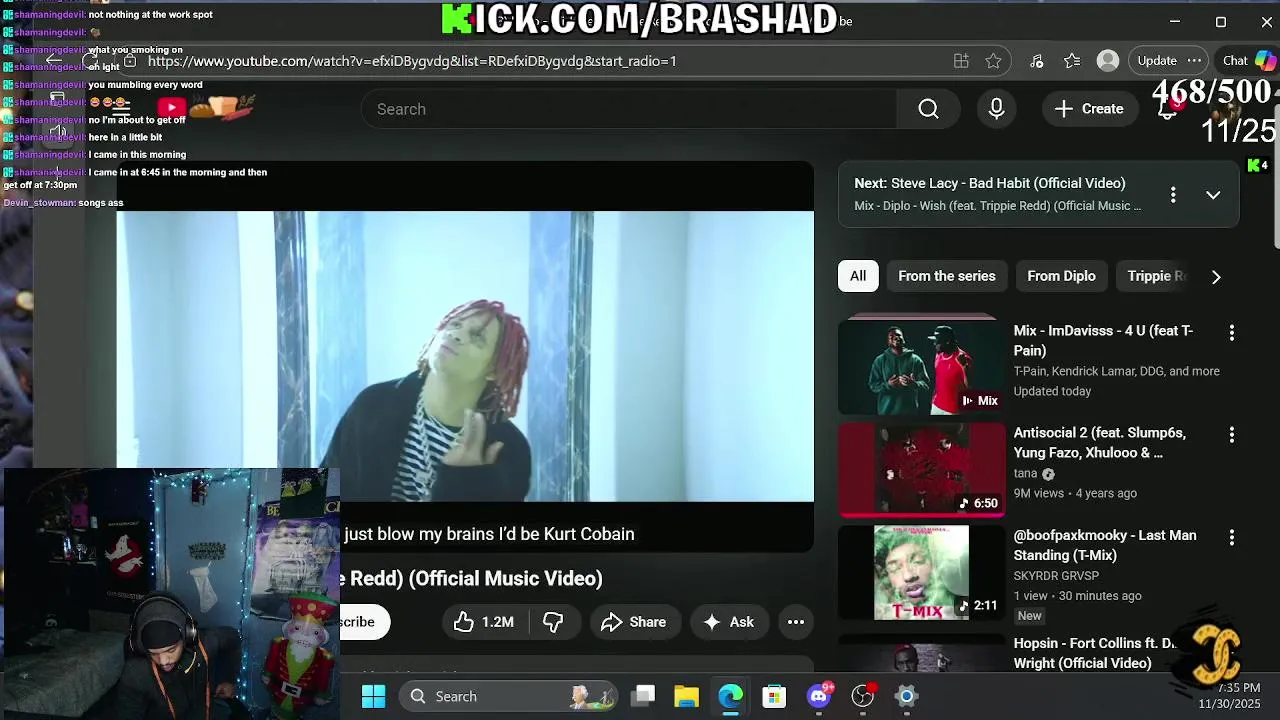Viewport: 1280px width, 720px height.
Task: Visit the tana channel link
Action: point(1025,473)
